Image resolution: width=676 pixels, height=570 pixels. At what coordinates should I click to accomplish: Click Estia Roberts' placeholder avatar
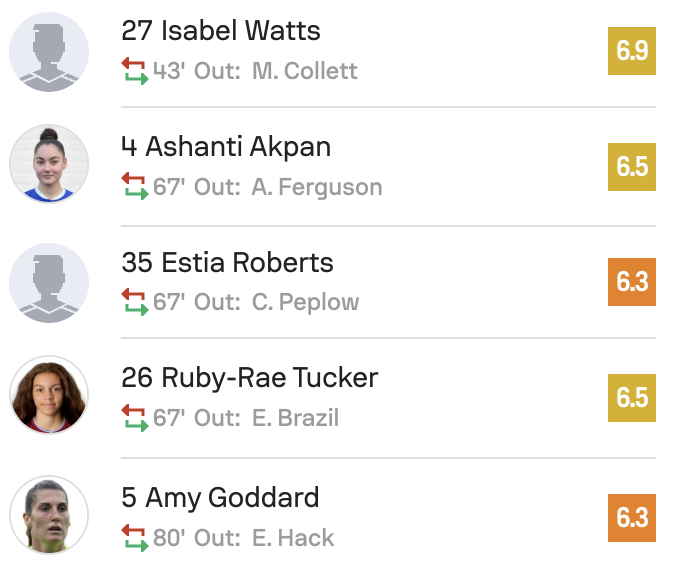pos(49,282)
